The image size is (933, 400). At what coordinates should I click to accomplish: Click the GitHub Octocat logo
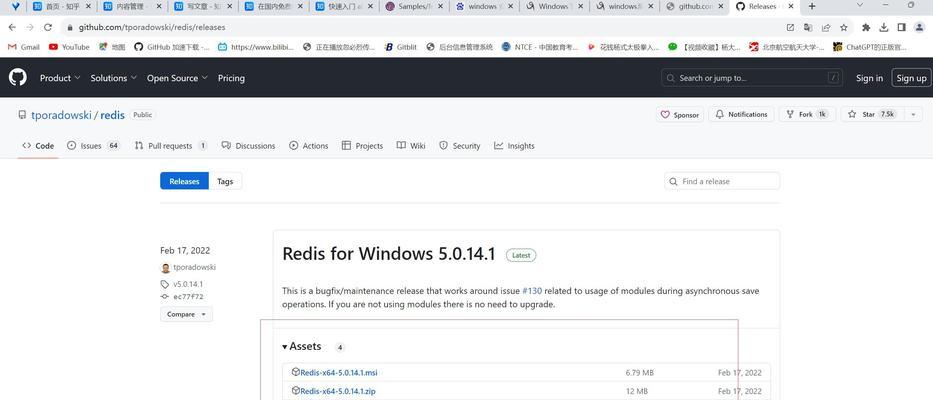[17, 77]
